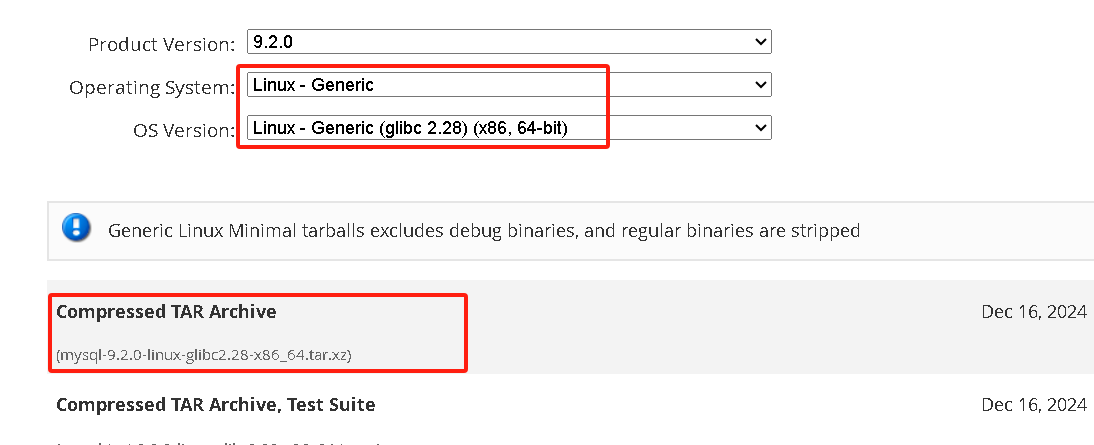Click the Test Suite archive release date
Screen dimensions: 1094x445
coord(1033,405)
